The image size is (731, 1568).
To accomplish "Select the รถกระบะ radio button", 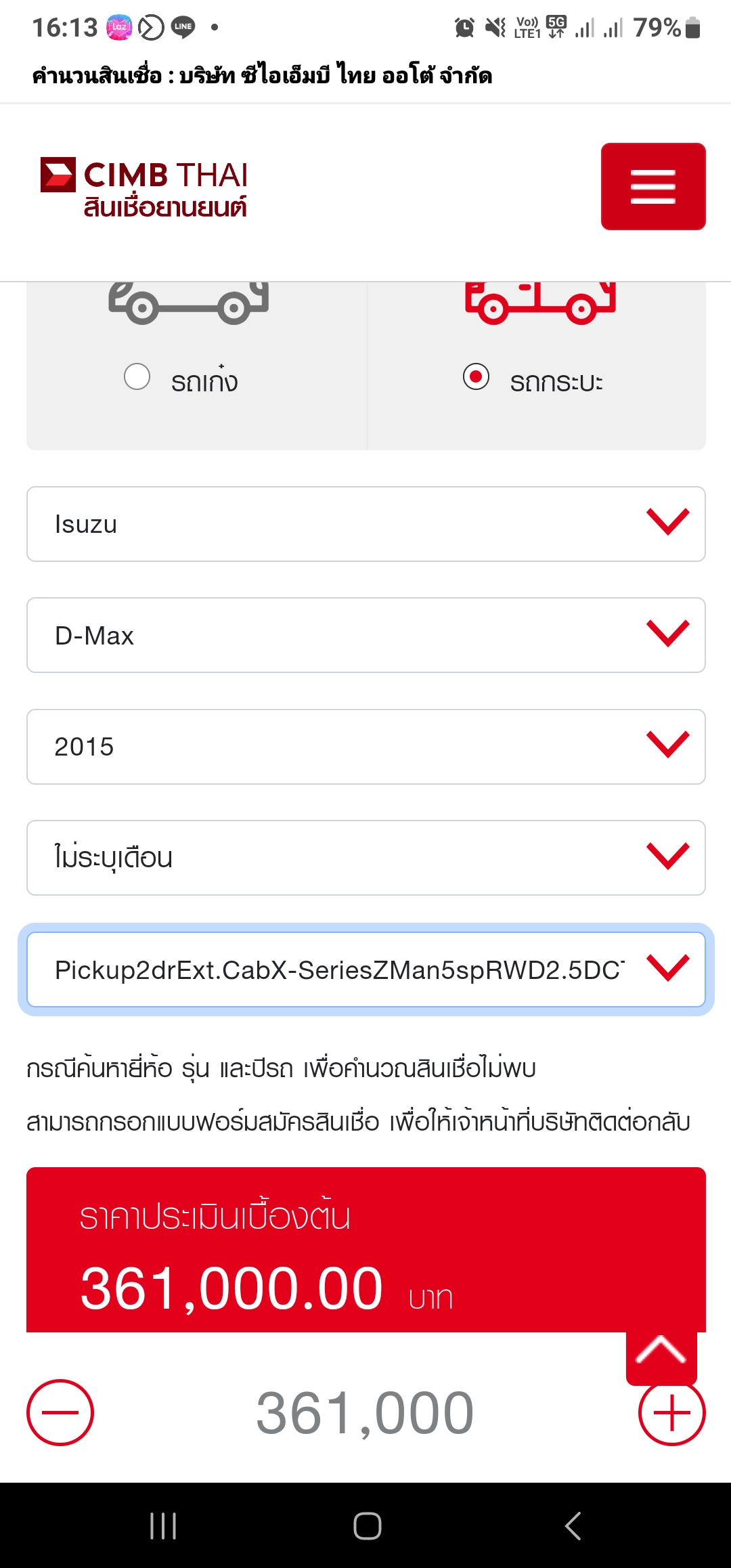I will tap(476, 377).
